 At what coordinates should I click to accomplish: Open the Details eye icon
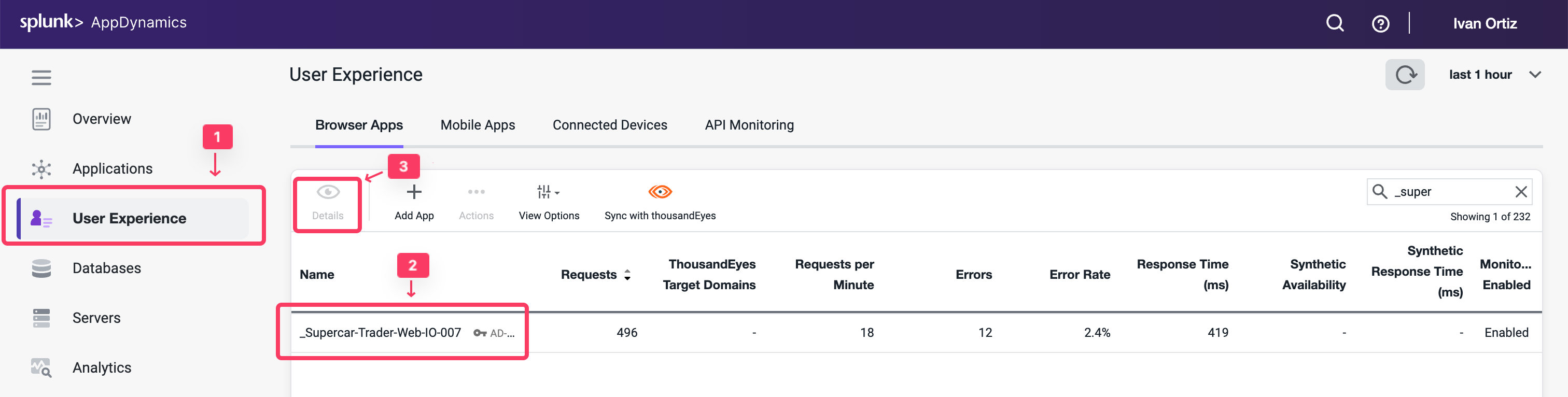pos(328,193)
